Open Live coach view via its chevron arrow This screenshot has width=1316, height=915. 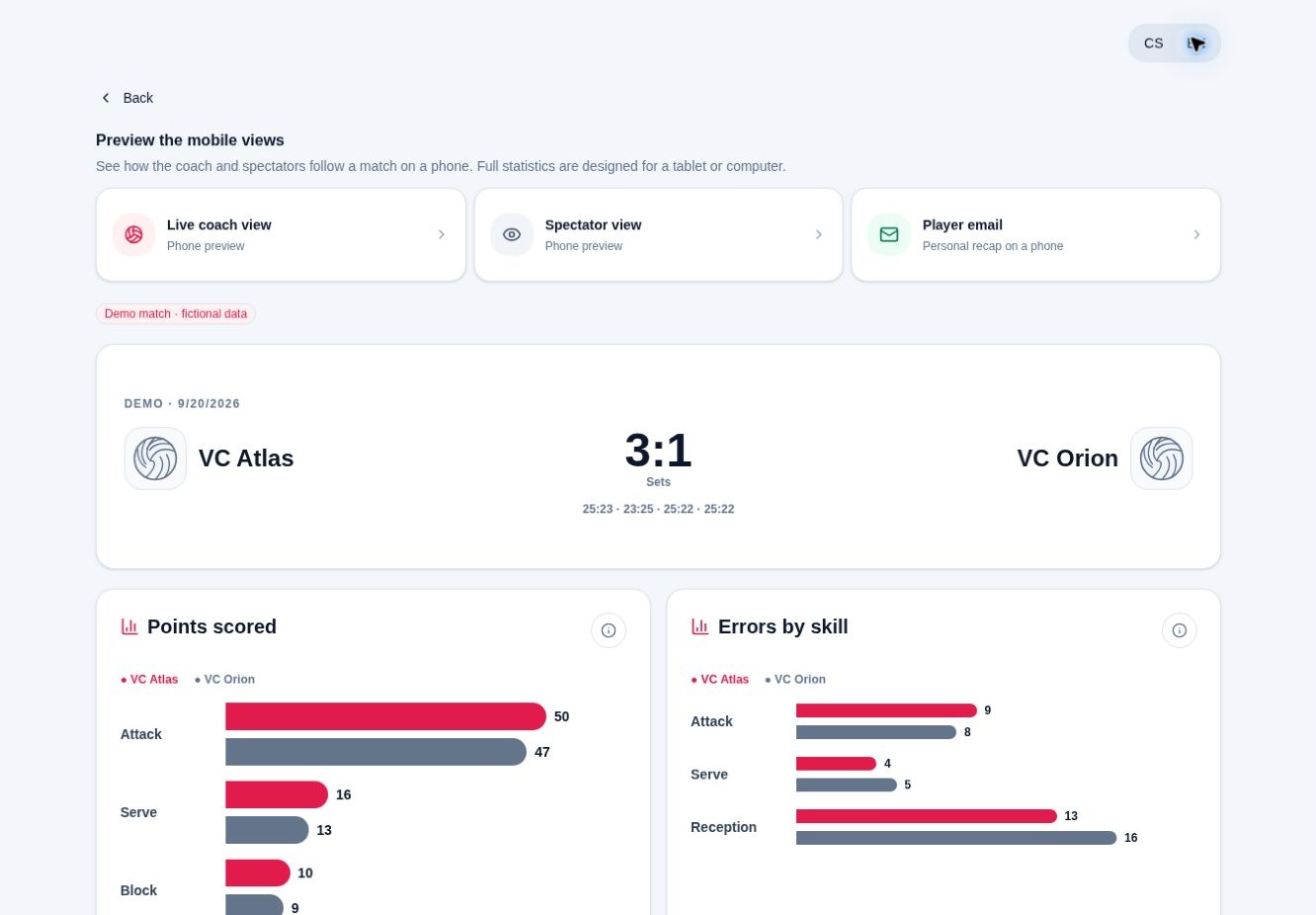(442, 234)
